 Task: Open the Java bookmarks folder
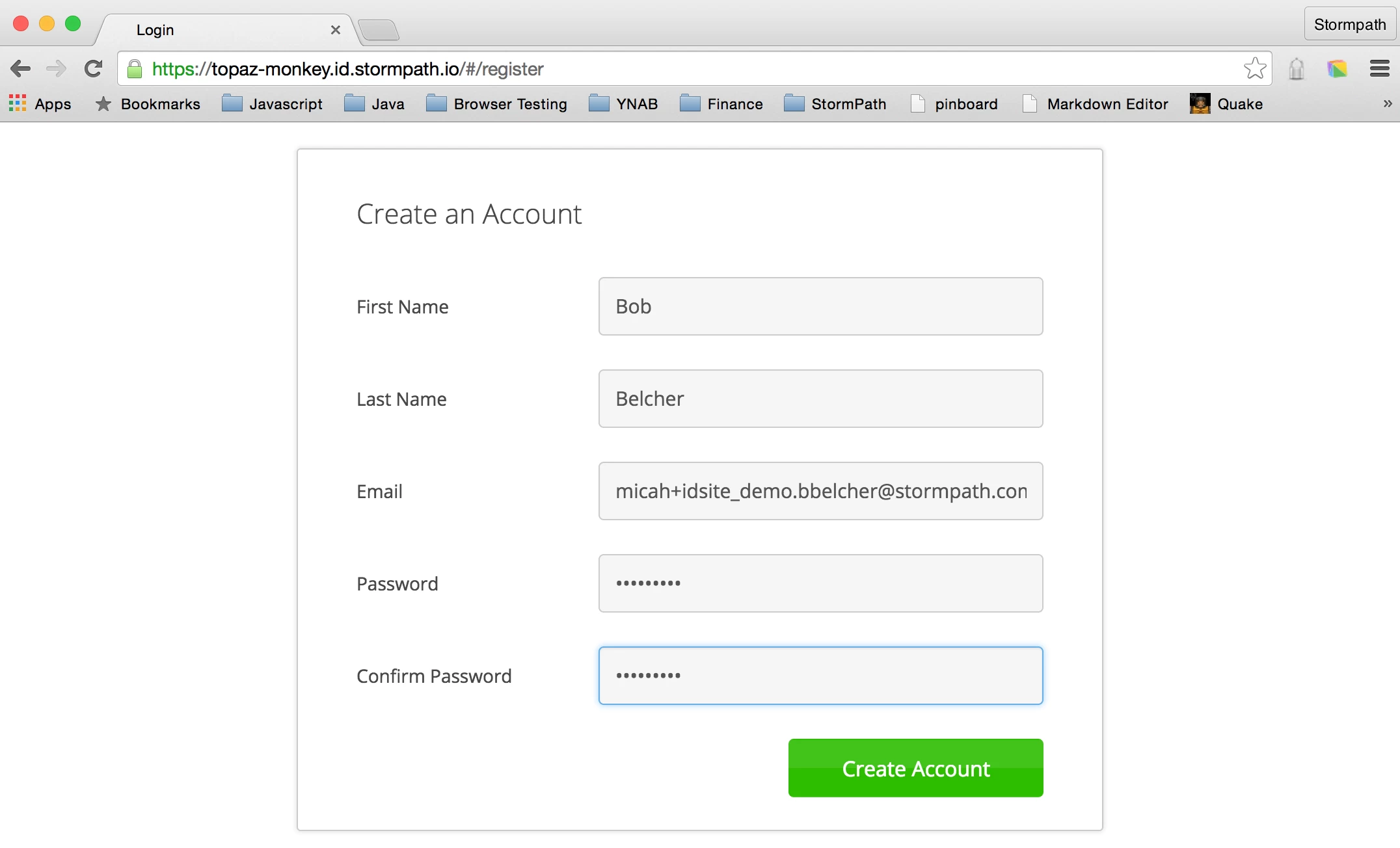point(374,104)
